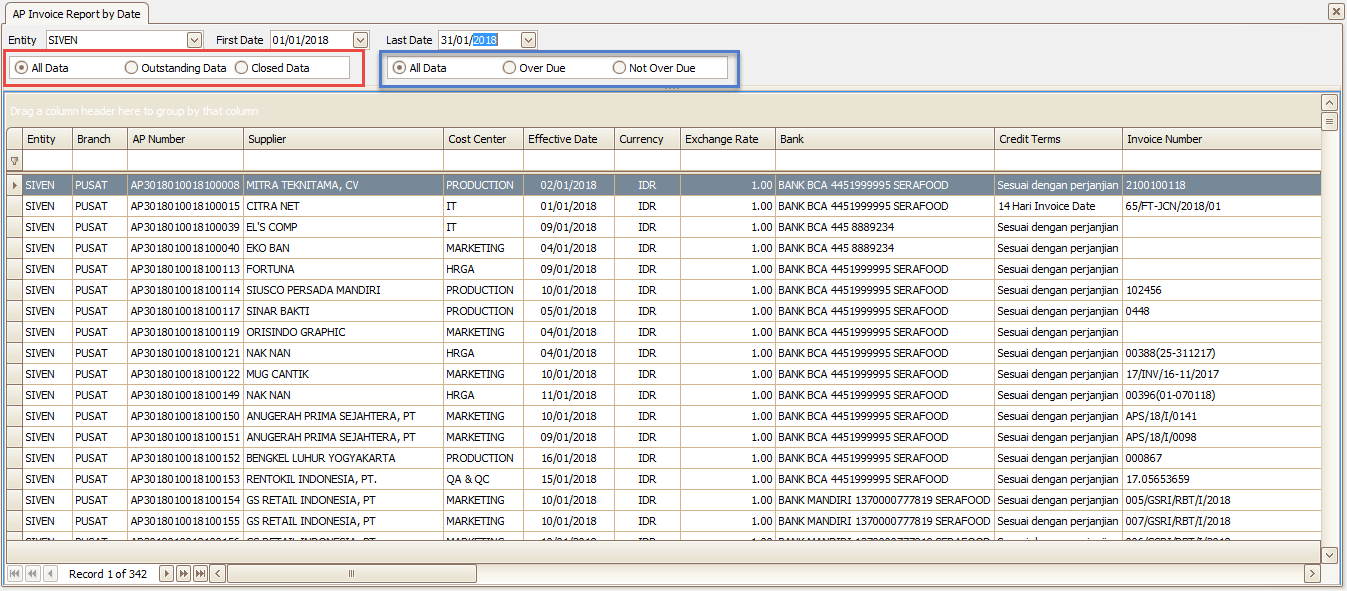Screen dimensions: 1347x591
Task: Click AP number AP3018010018100154 cell
Action: tap(186, 500)
